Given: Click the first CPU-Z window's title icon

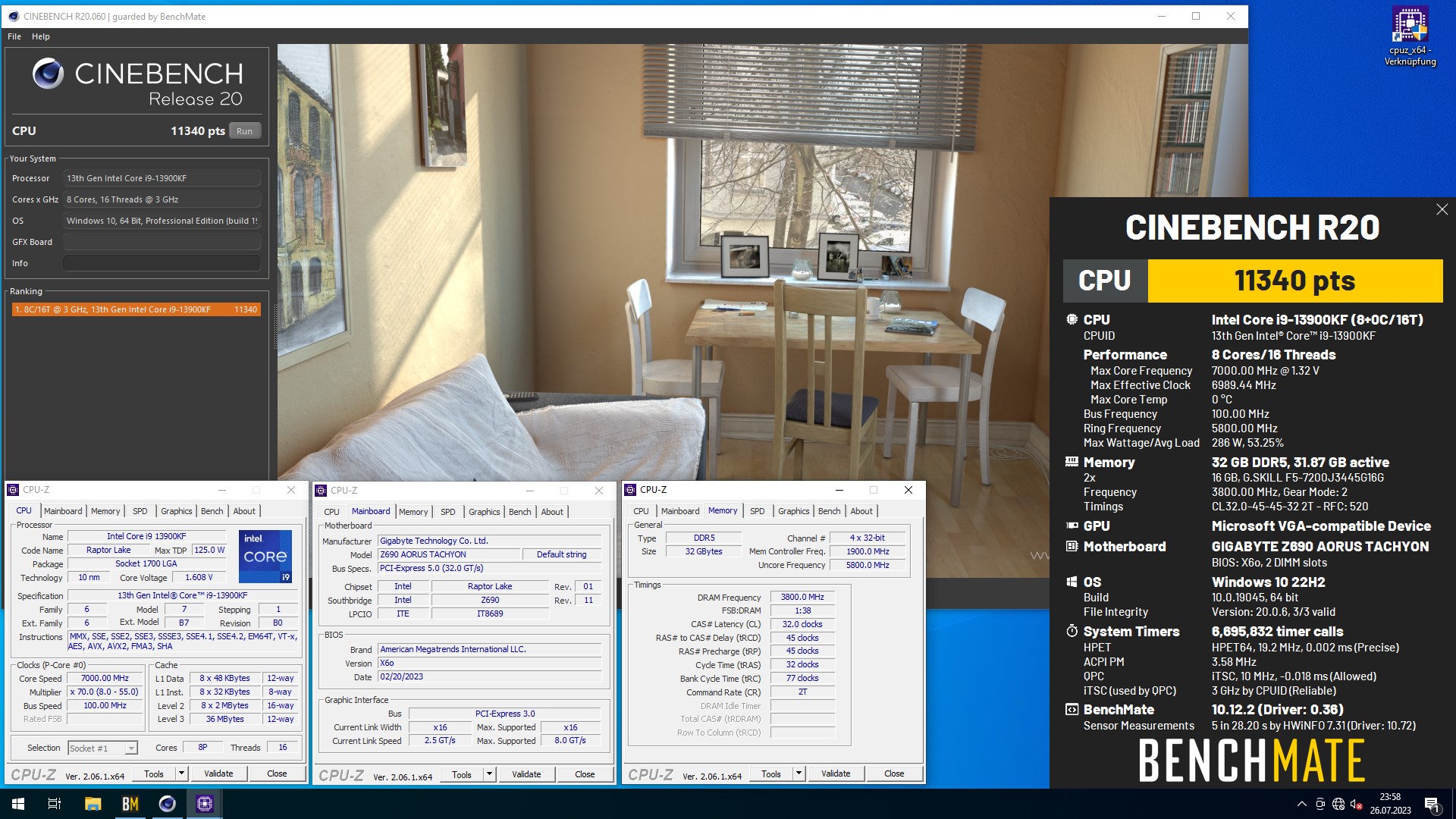Looking at the screenshot, I should point(13,490).
